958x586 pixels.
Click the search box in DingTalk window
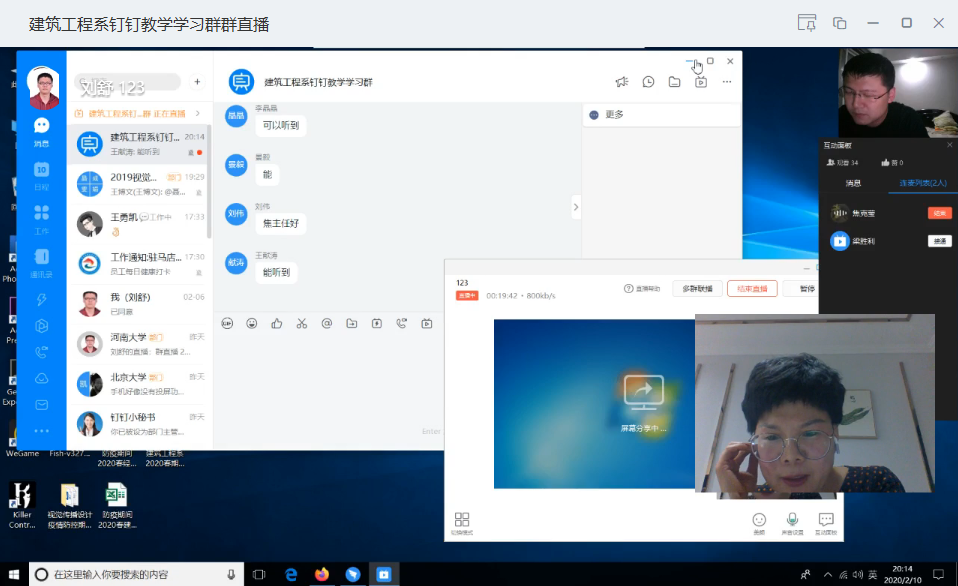click(128, 82)
